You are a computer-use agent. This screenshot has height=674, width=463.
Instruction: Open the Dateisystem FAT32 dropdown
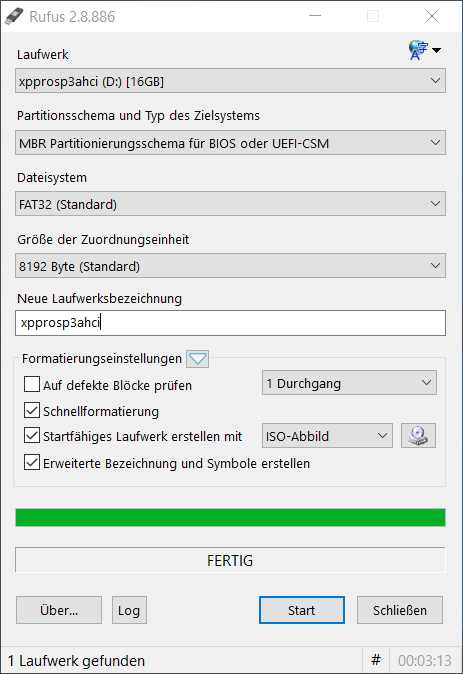point(230,204)
